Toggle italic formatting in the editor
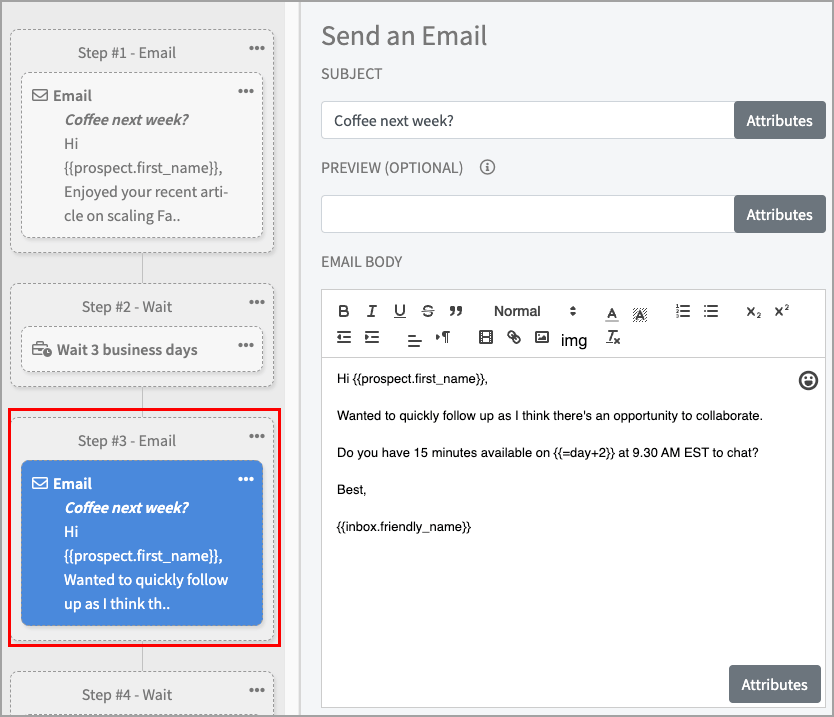This screenshot has height=717, width=834. tap(372, 311)
